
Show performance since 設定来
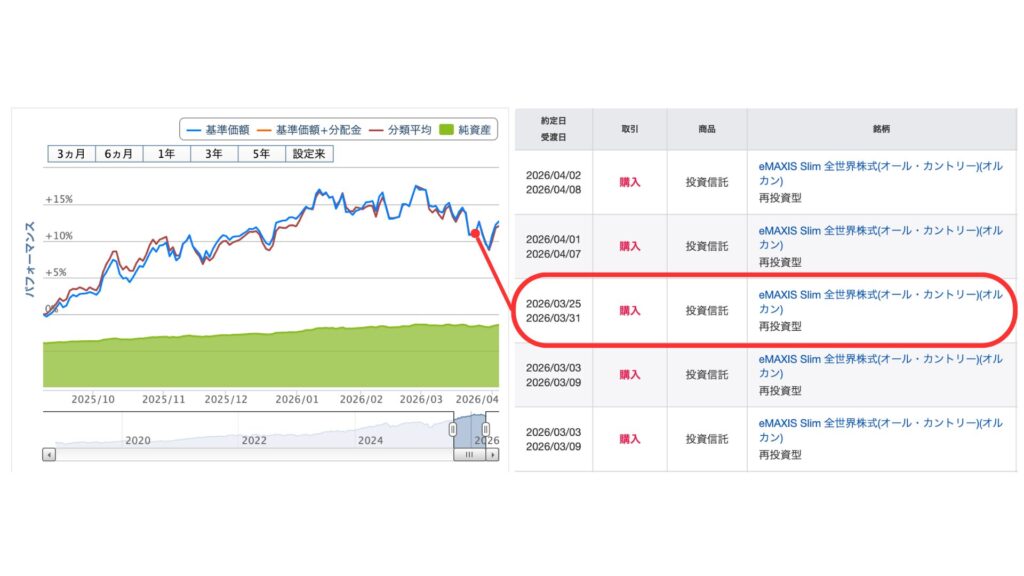coord(309,154)
